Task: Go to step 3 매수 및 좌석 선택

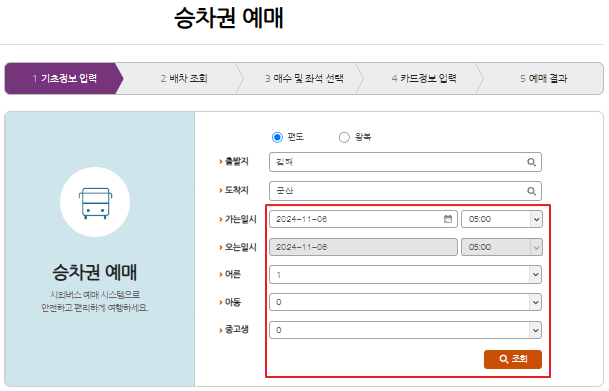Action: click(304, 78)
